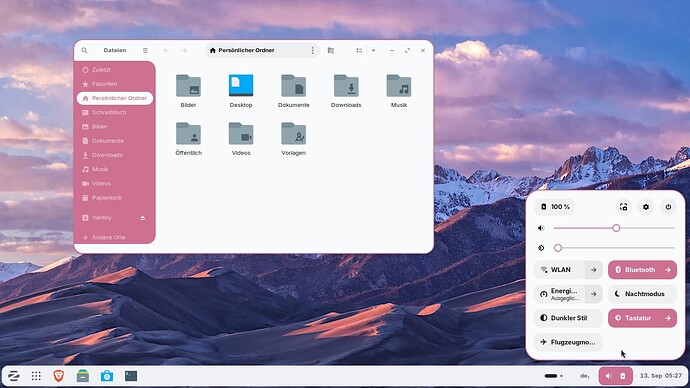Click the workspace indicator in the taskbar

click(x=554, y=376)
